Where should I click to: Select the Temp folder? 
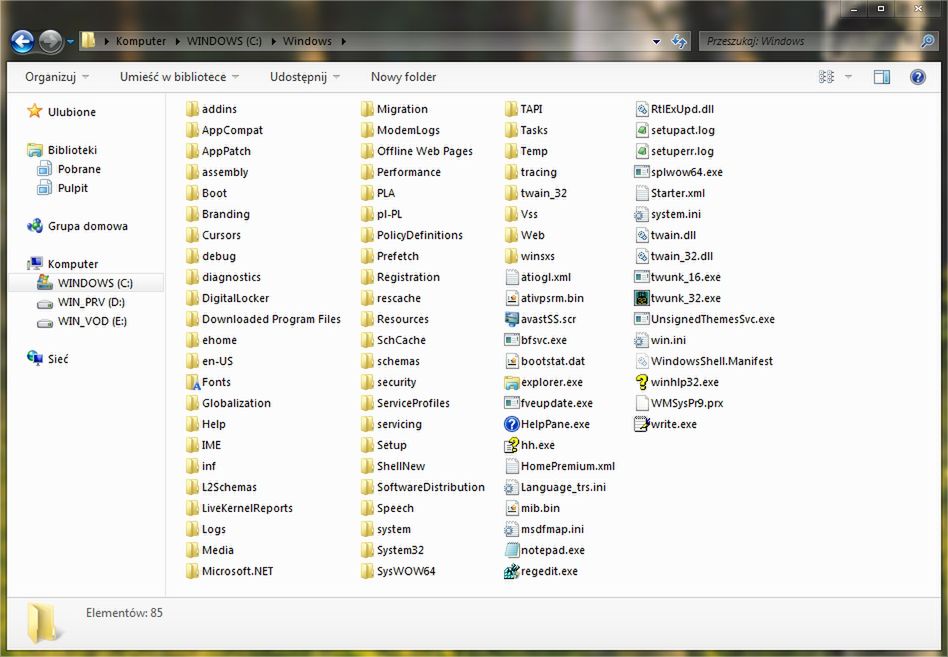click(526, 151)
